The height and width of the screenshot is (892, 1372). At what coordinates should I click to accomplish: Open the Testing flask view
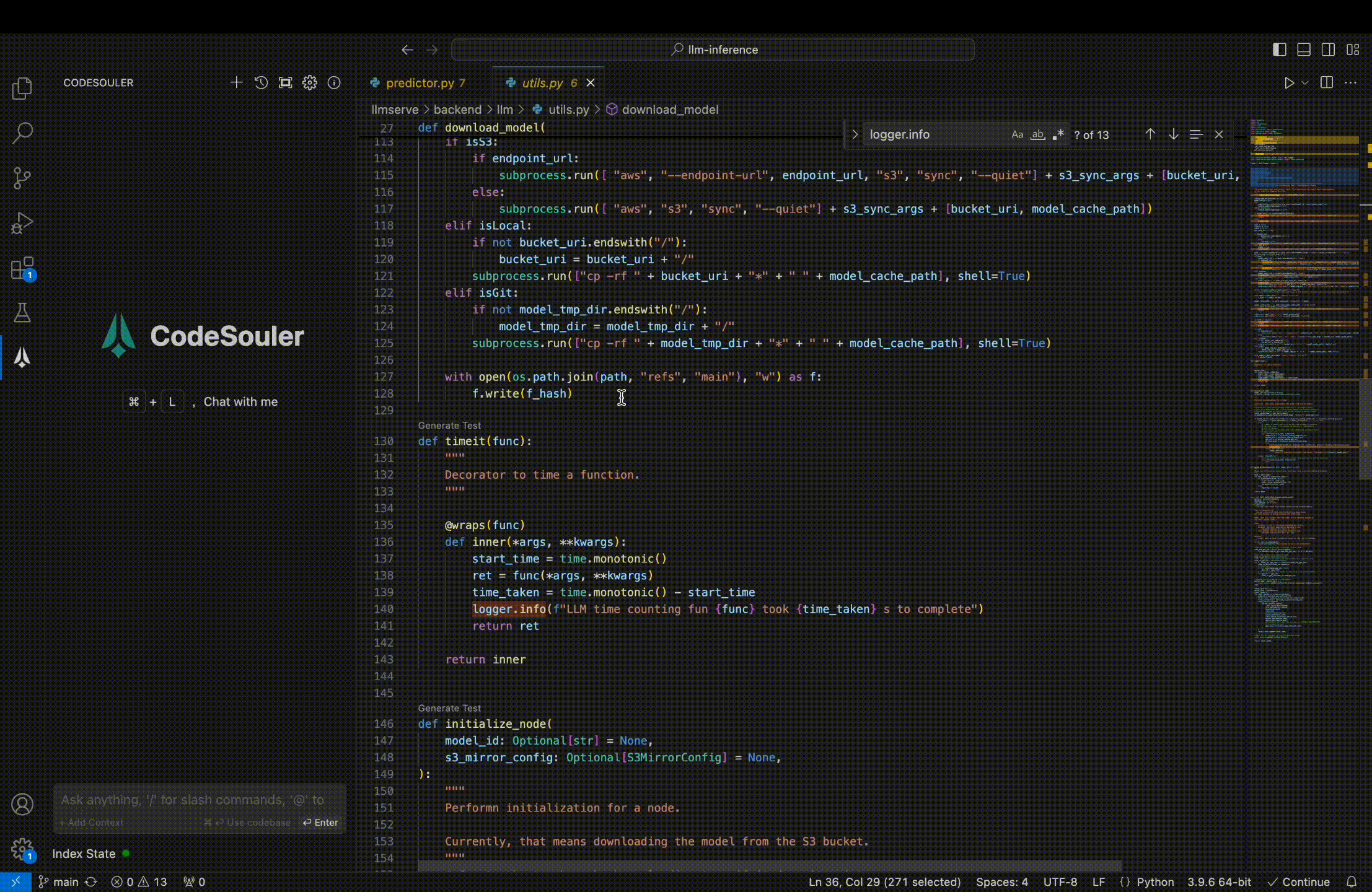click(x=22, y=313)
